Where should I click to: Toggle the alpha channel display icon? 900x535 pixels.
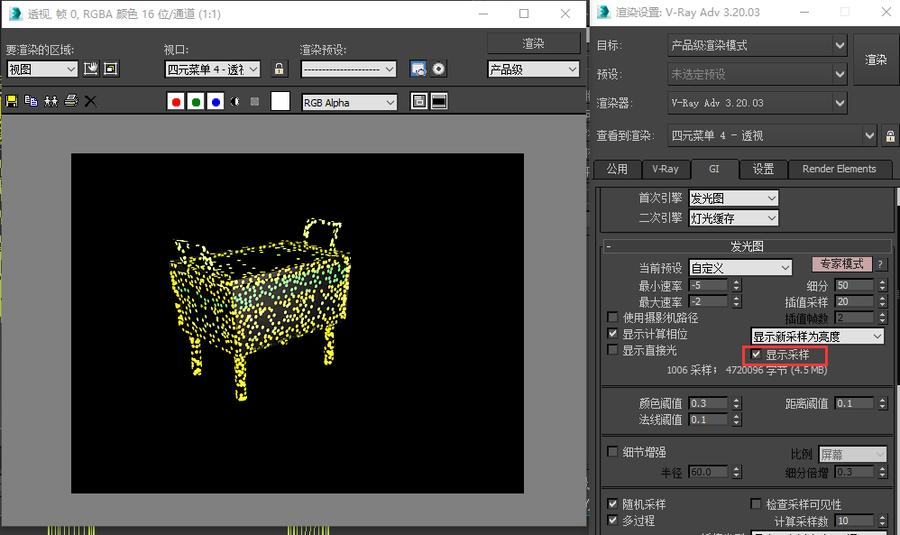coord(235,102)
